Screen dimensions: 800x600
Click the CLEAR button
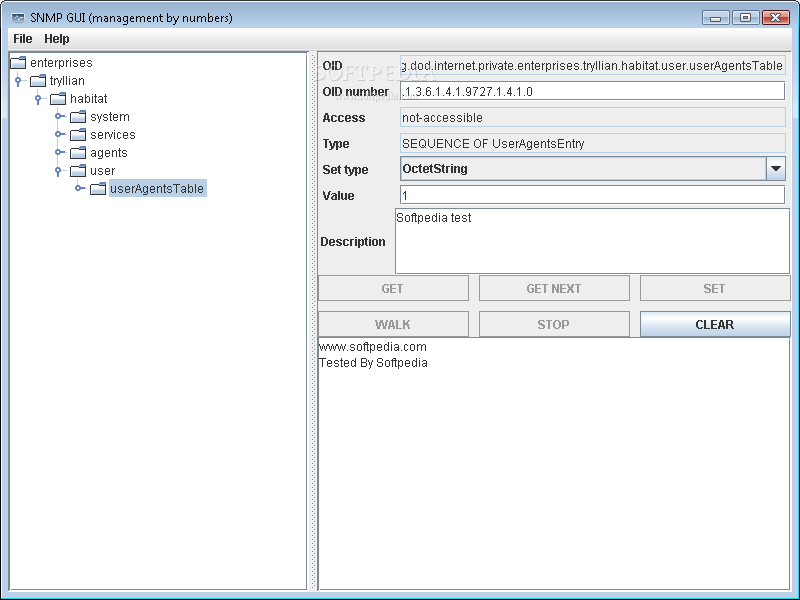714,323
